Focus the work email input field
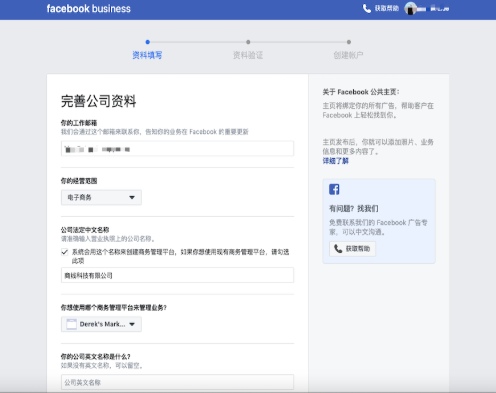Screen dimensions: 496x393 tap(177, 149)
